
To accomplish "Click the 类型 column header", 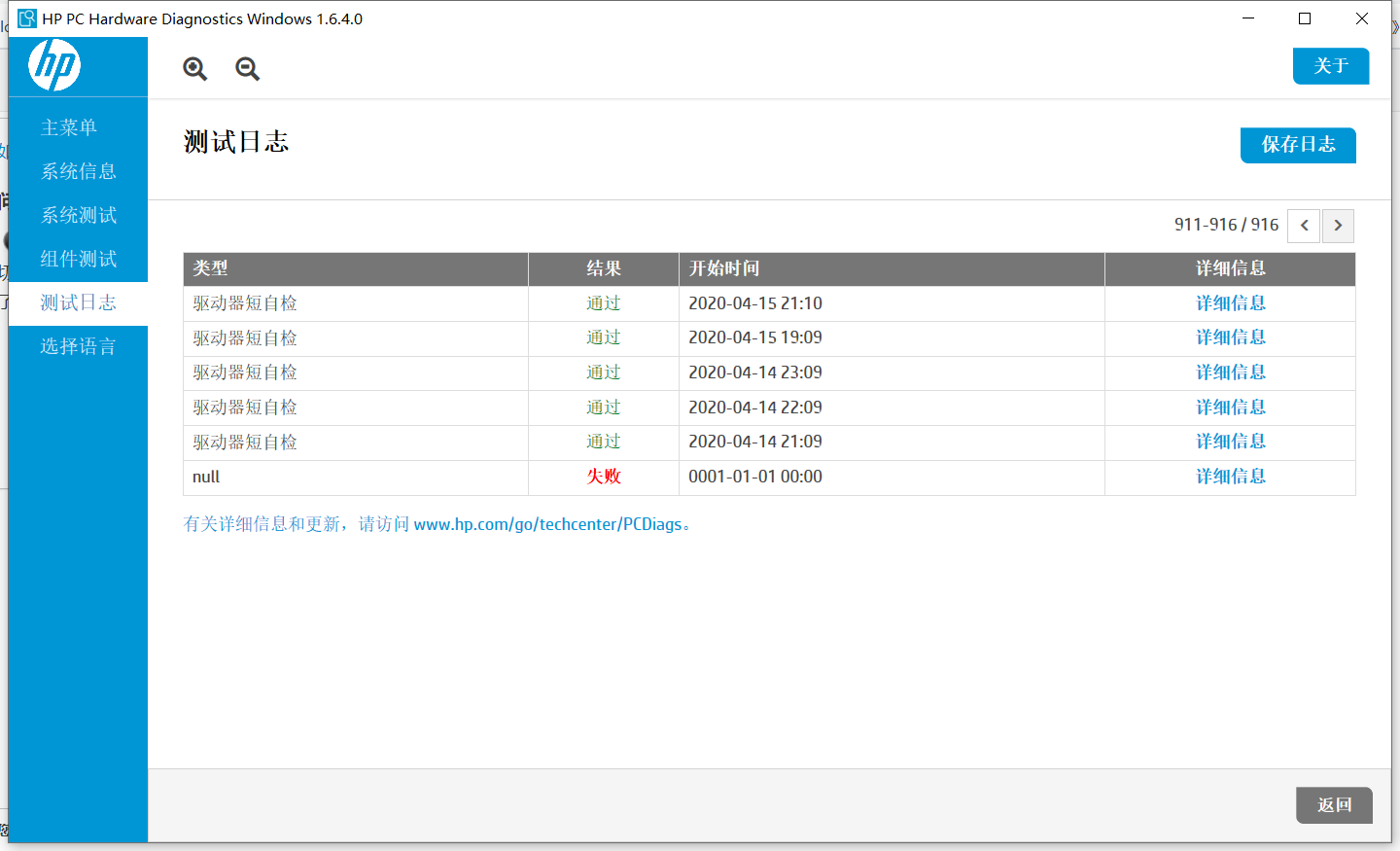I will 356,269.
